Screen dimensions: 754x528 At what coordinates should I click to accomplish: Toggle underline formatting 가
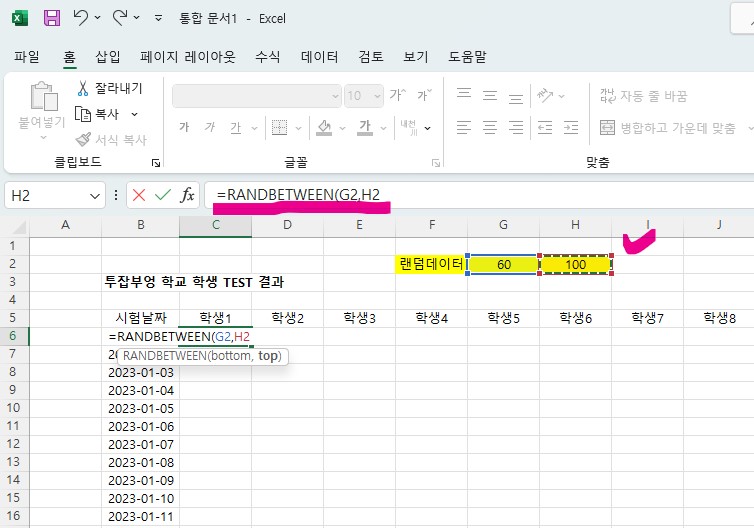click(x=236, y=127)
